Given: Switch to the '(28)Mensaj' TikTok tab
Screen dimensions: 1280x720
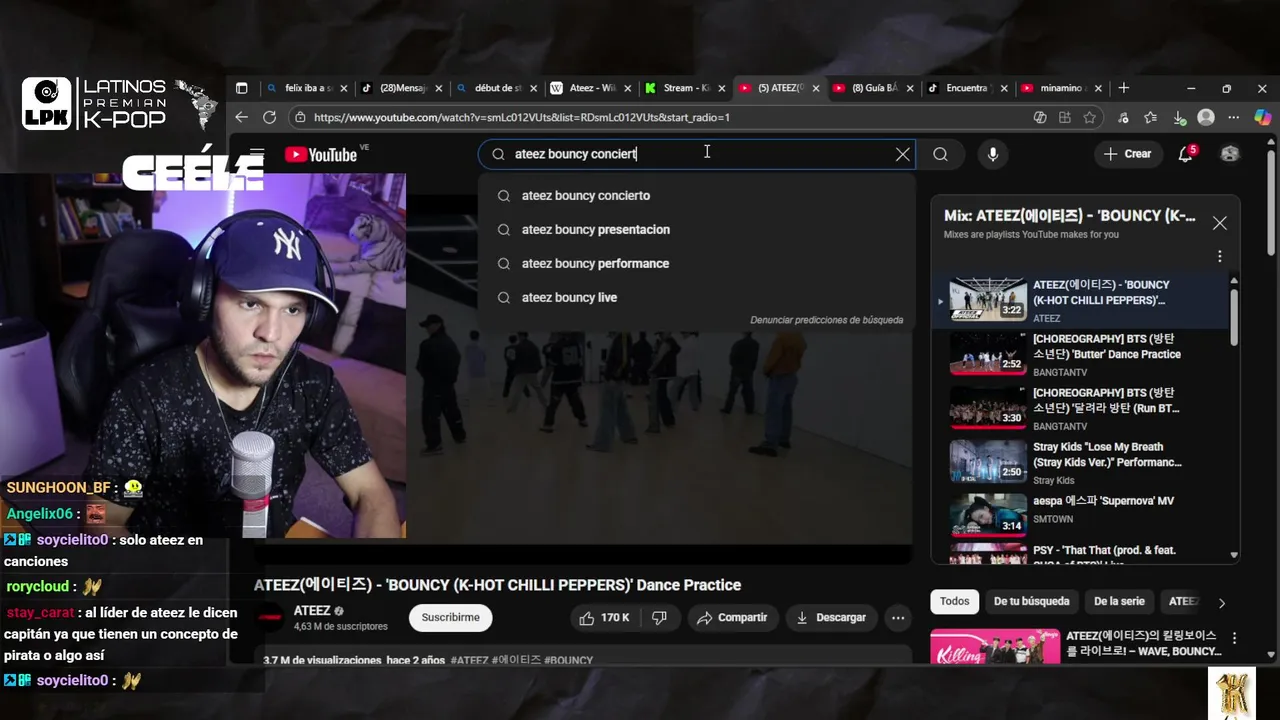Looking at the screenshot, I should 402,88.
